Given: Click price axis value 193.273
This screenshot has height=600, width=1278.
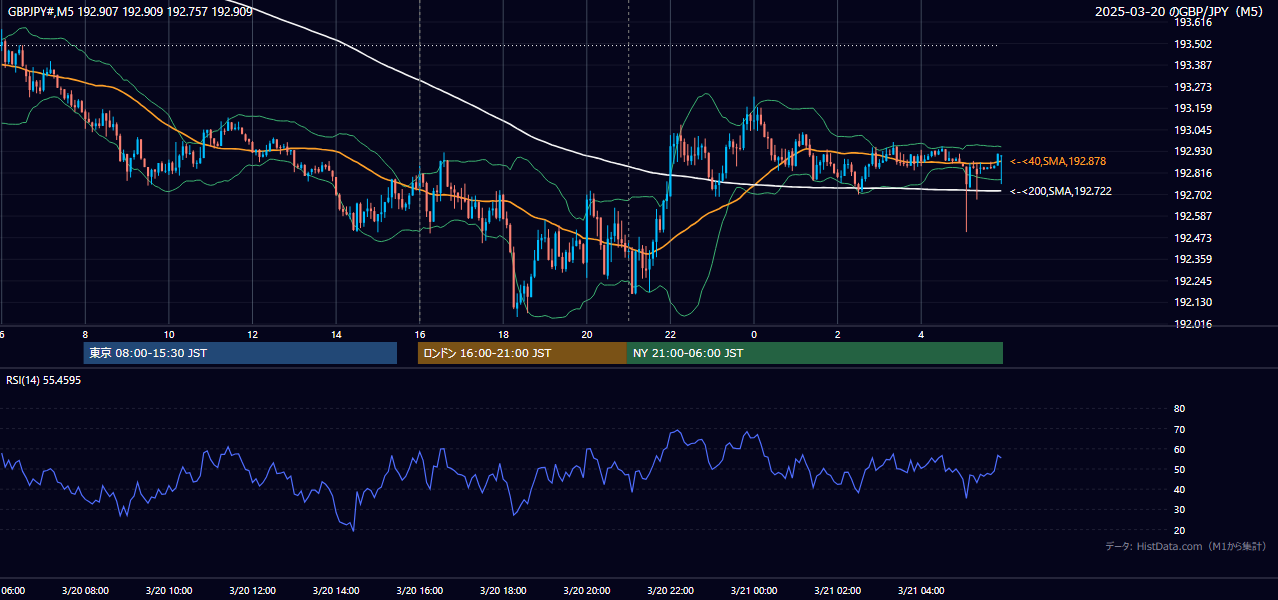Looking at the screenshot, I should tap(1193, 87).
